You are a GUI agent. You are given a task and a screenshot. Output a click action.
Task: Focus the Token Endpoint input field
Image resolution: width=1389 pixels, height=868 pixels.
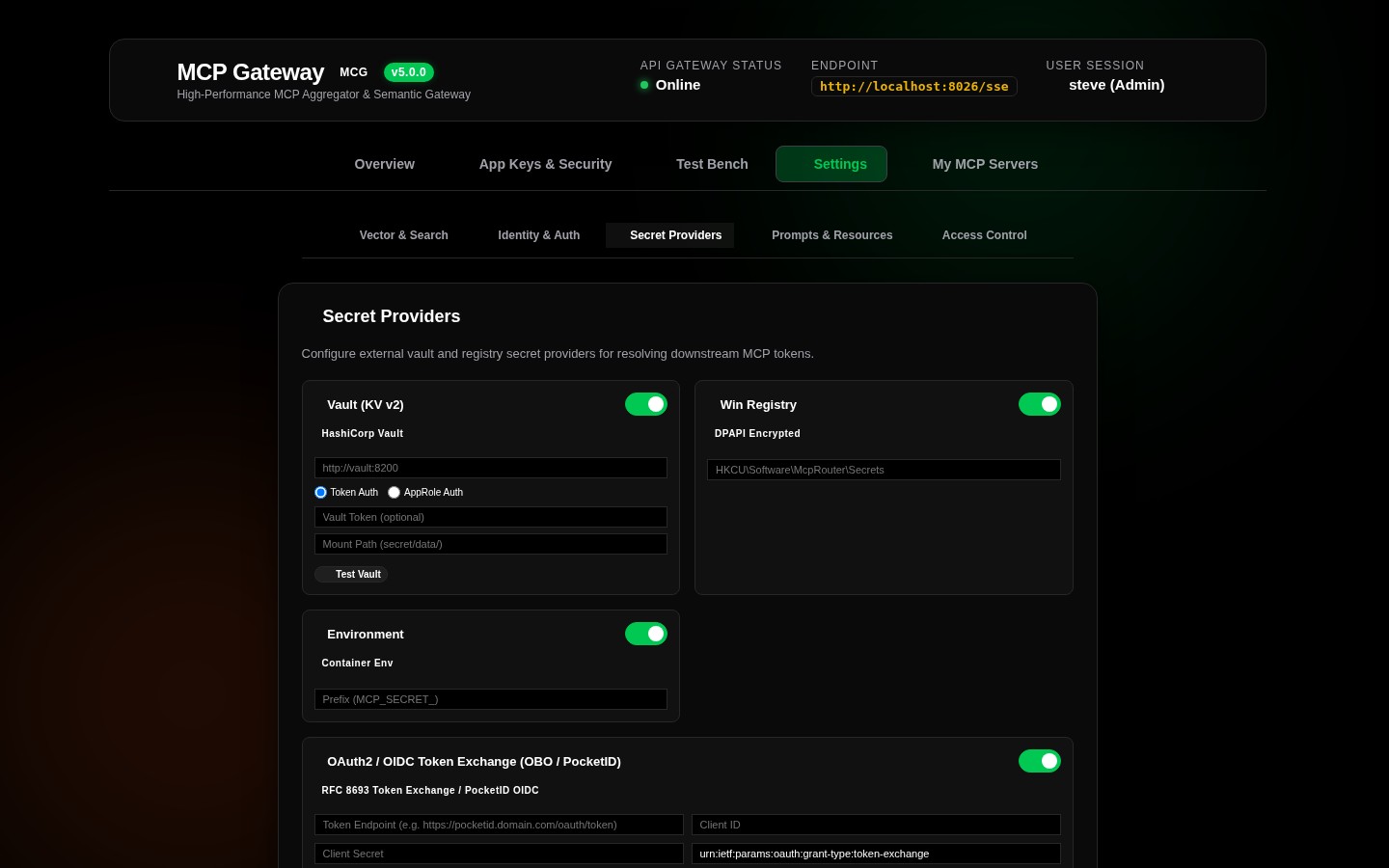point(499,825)
